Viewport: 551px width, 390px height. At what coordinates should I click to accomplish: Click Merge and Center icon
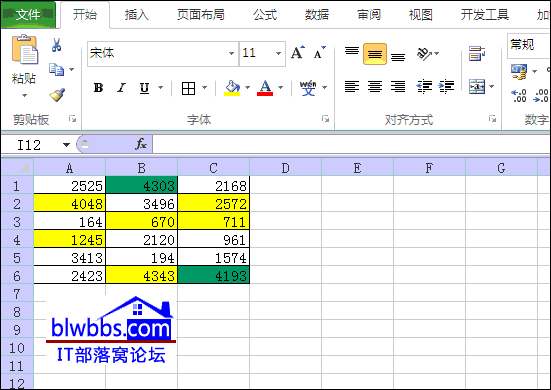tap(477, 86)
